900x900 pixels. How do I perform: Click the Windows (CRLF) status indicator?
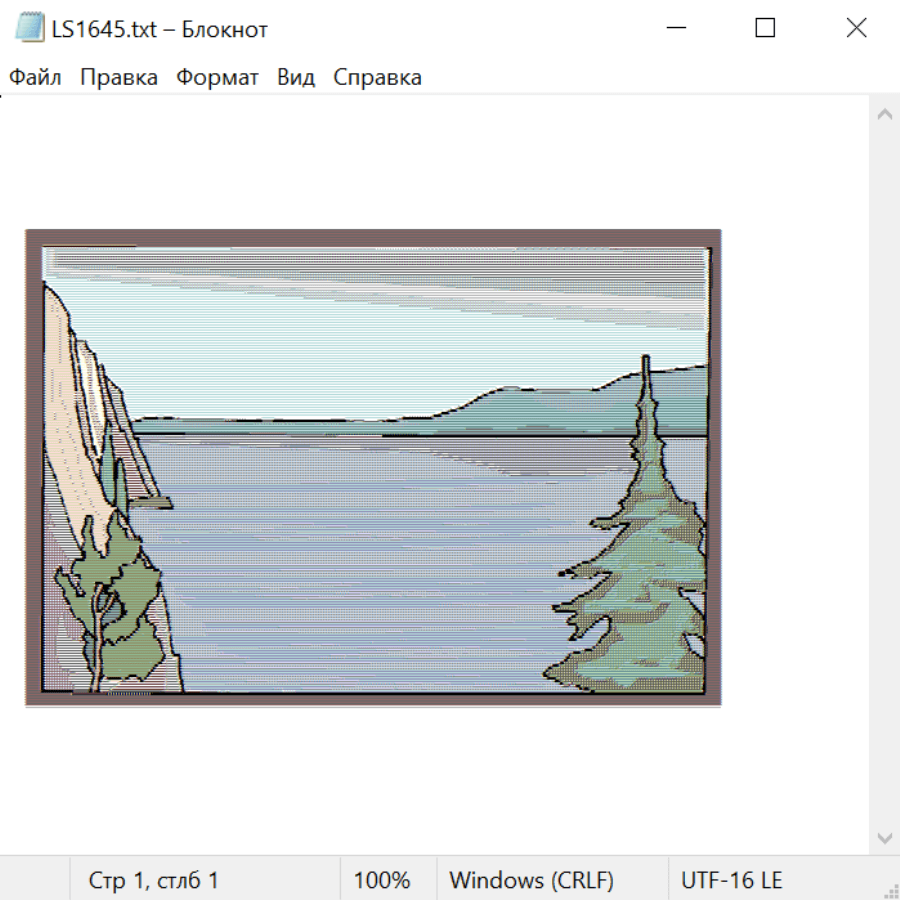pyautogui.click(x=532, y=880)
